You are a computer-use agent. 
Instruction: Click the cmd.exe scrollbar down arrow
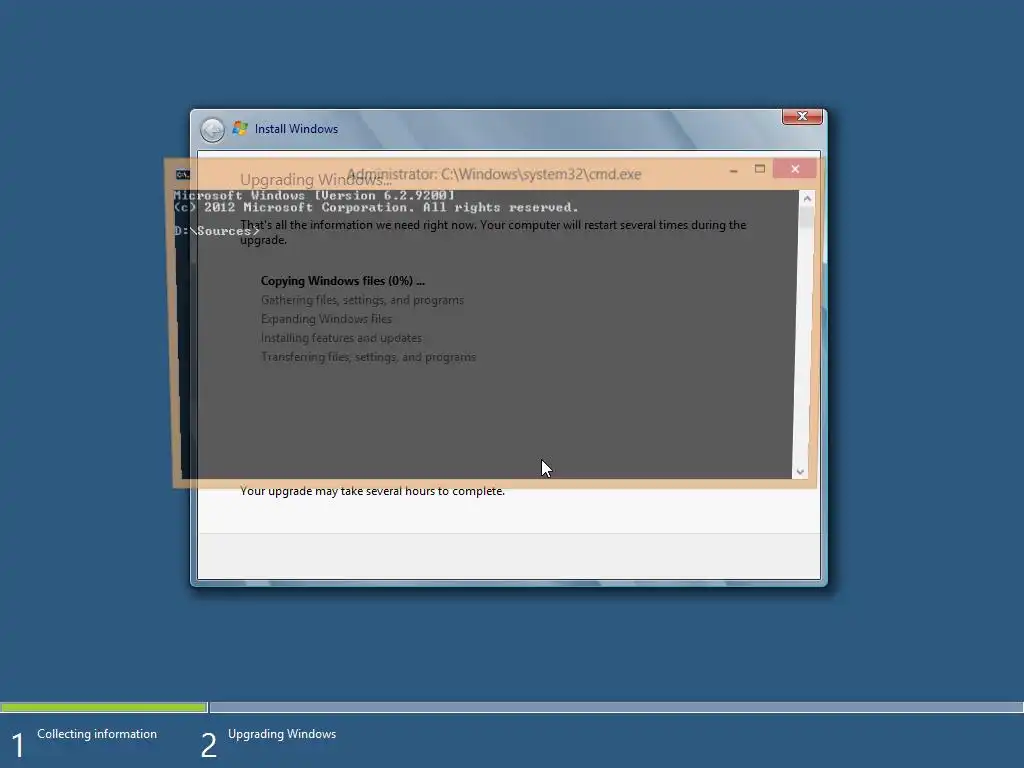click(x=800, y=472)
